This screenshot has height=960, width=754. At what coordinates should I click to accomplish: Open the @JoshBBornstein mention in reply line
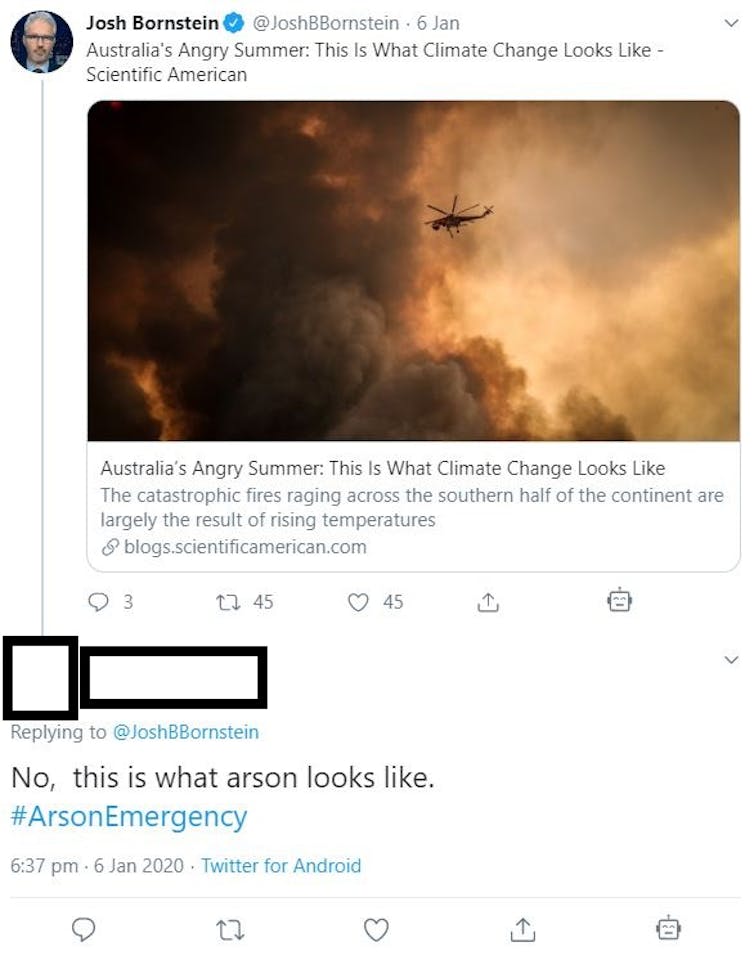(x=185, y=732)
